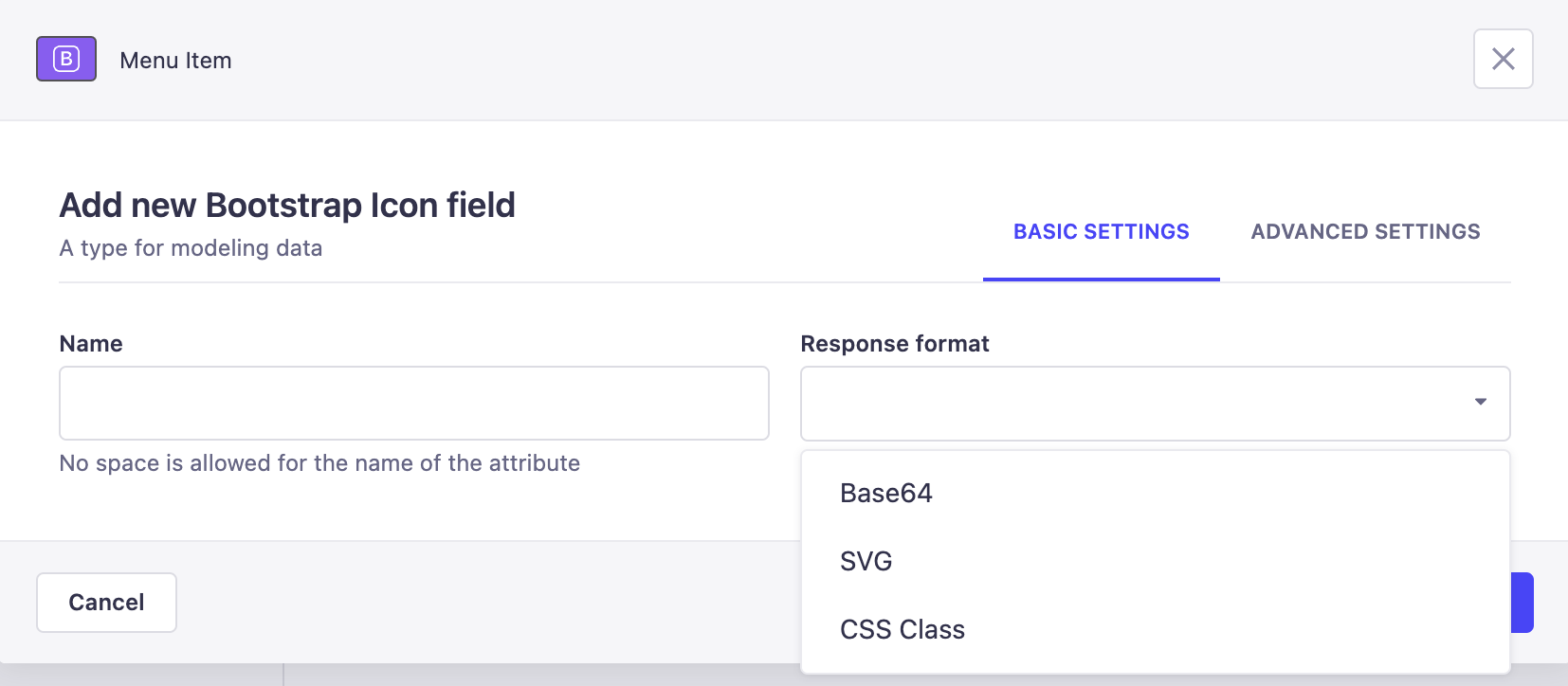Close the Menu Item dialog
Screen dimensions: 1568x686
click(x=1503, y=59)
